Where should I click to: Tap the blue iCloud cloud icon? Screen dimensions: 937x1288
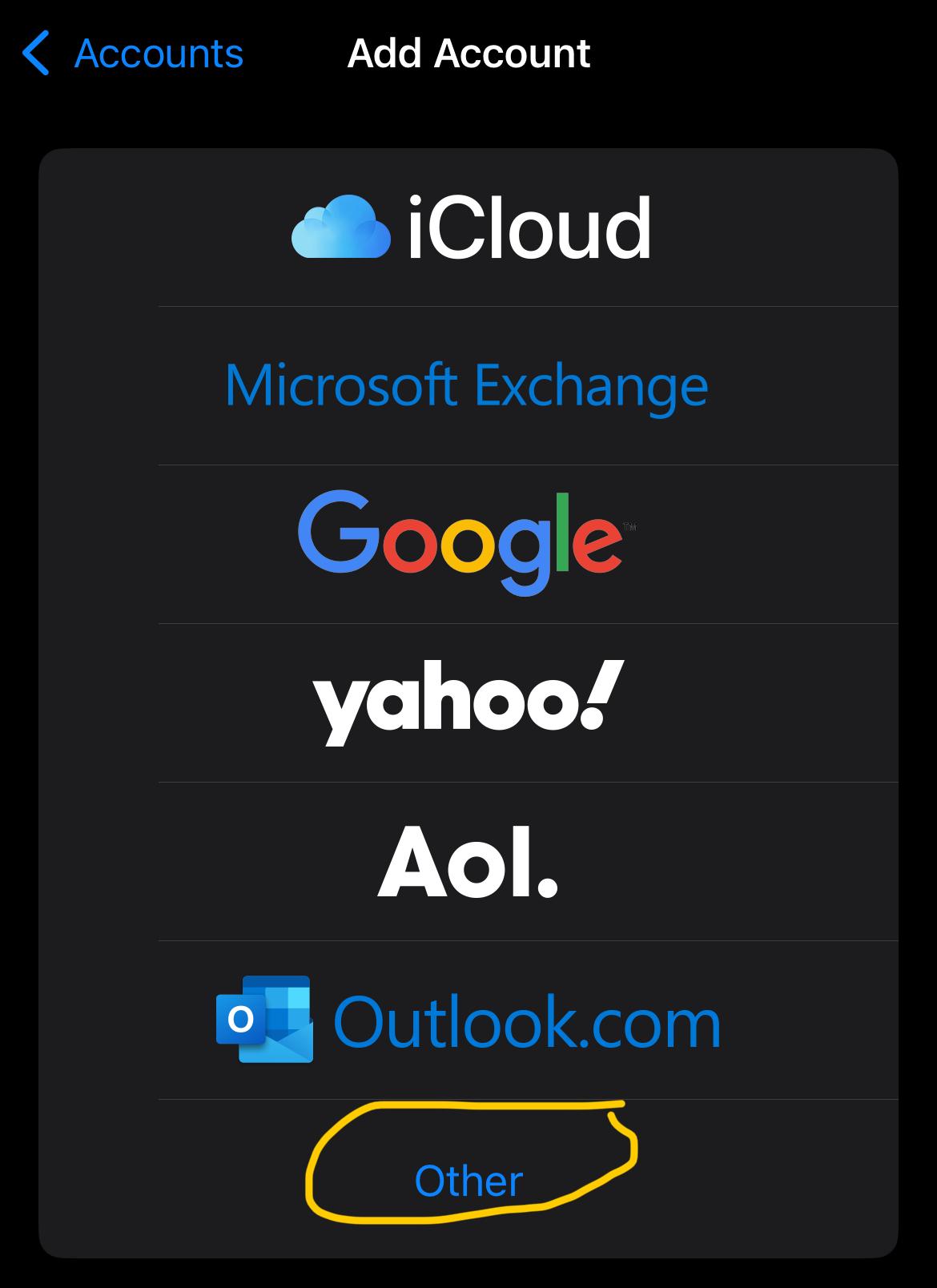(341, 227)
